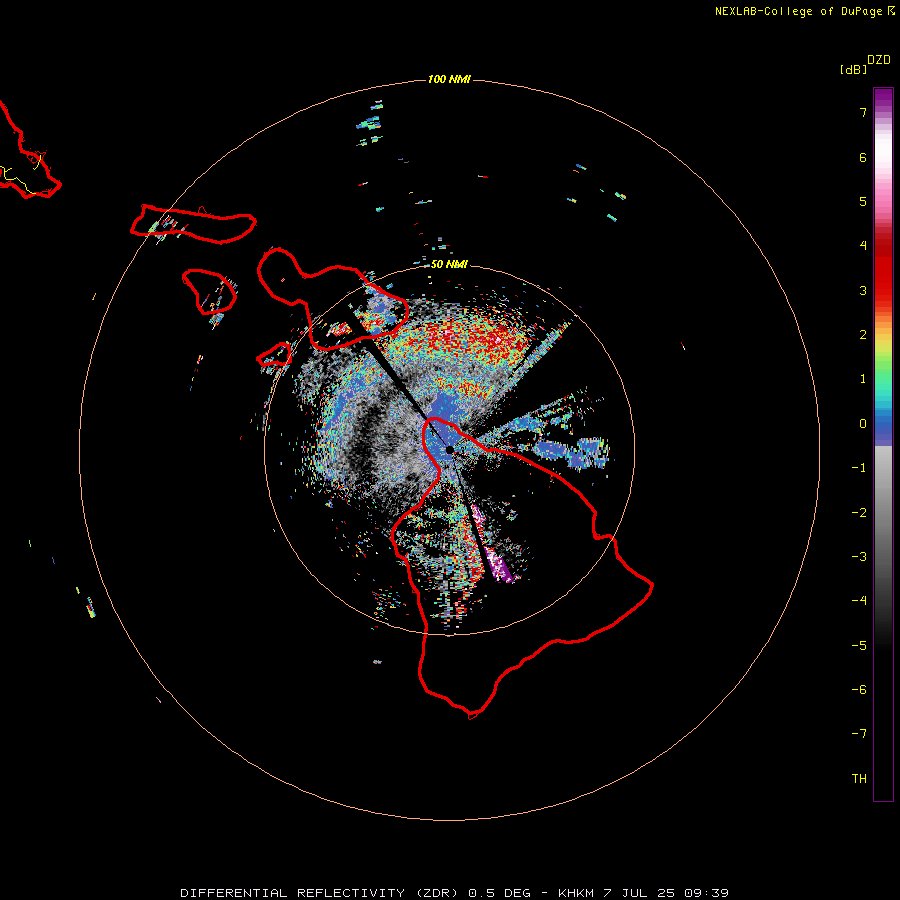The width and height of the screenshot is (900, 900).
Task: Click the radar site center dot
Action: click(x=449, y=449)
